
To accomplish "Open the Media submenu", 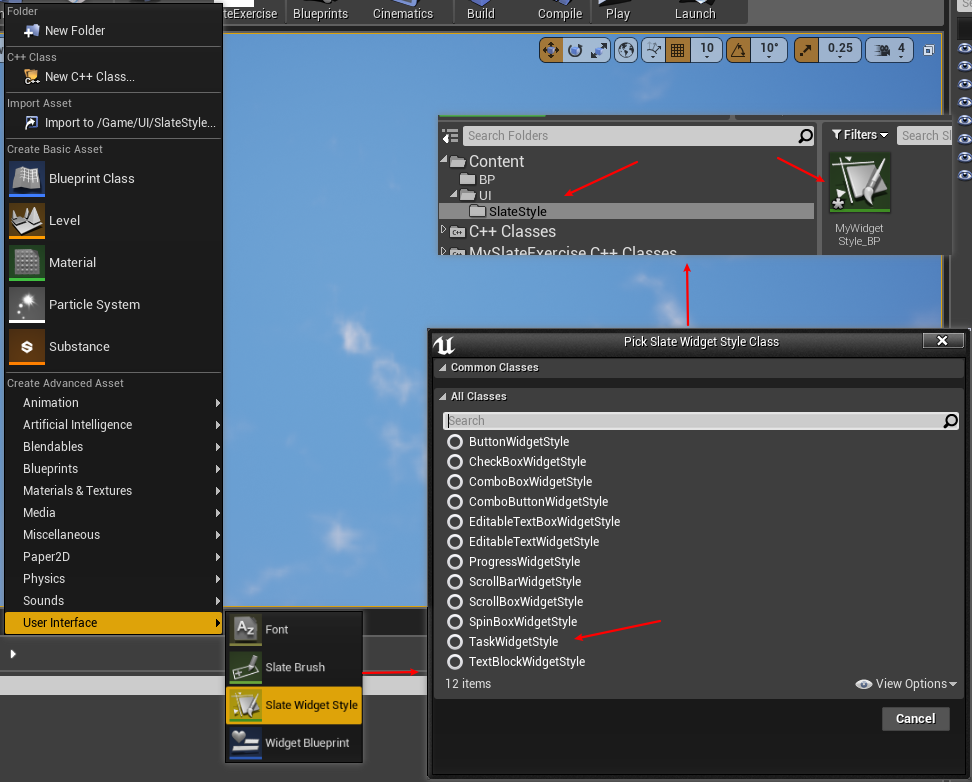I will pos(113,513).
